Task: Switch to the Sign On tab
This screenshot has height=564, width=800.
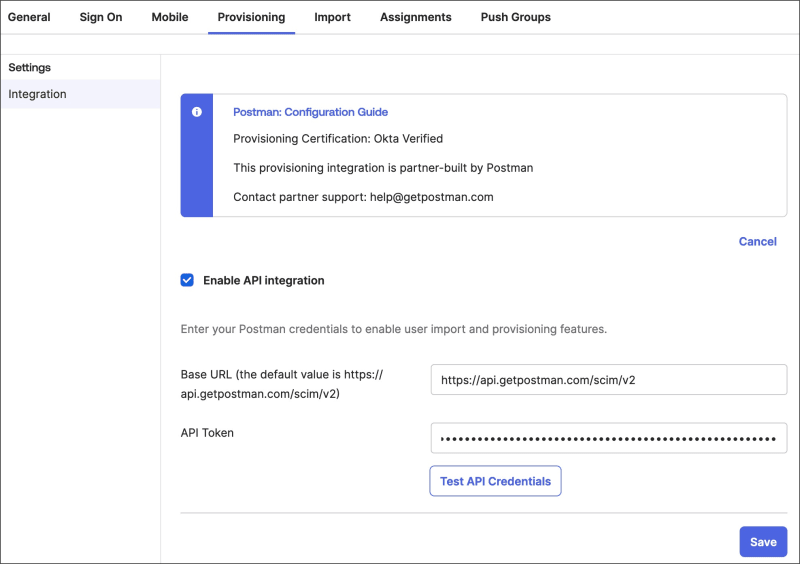Action: pos(101,17)
